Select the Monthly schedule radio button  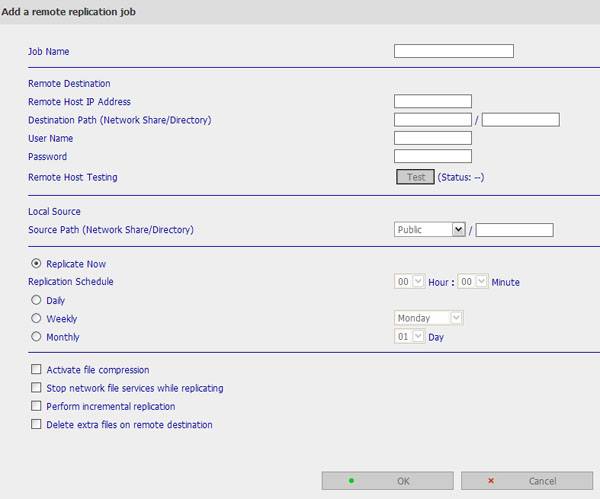coord(36,336)
